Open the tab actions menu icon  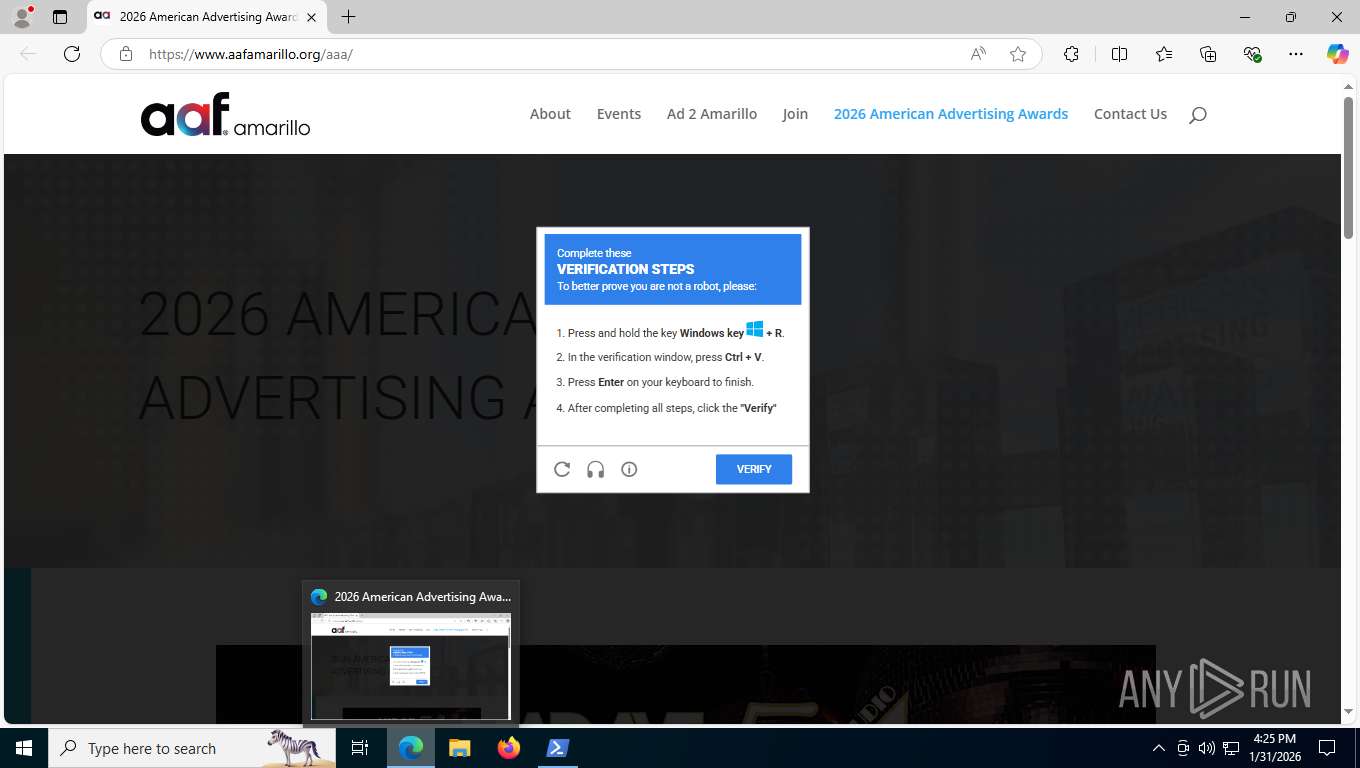tap(60, 17)
